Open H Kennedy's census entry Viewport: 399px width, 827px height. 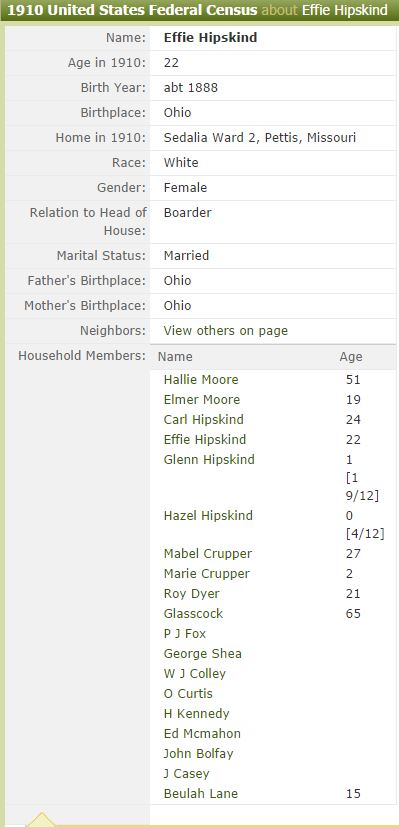click(197, 714)
